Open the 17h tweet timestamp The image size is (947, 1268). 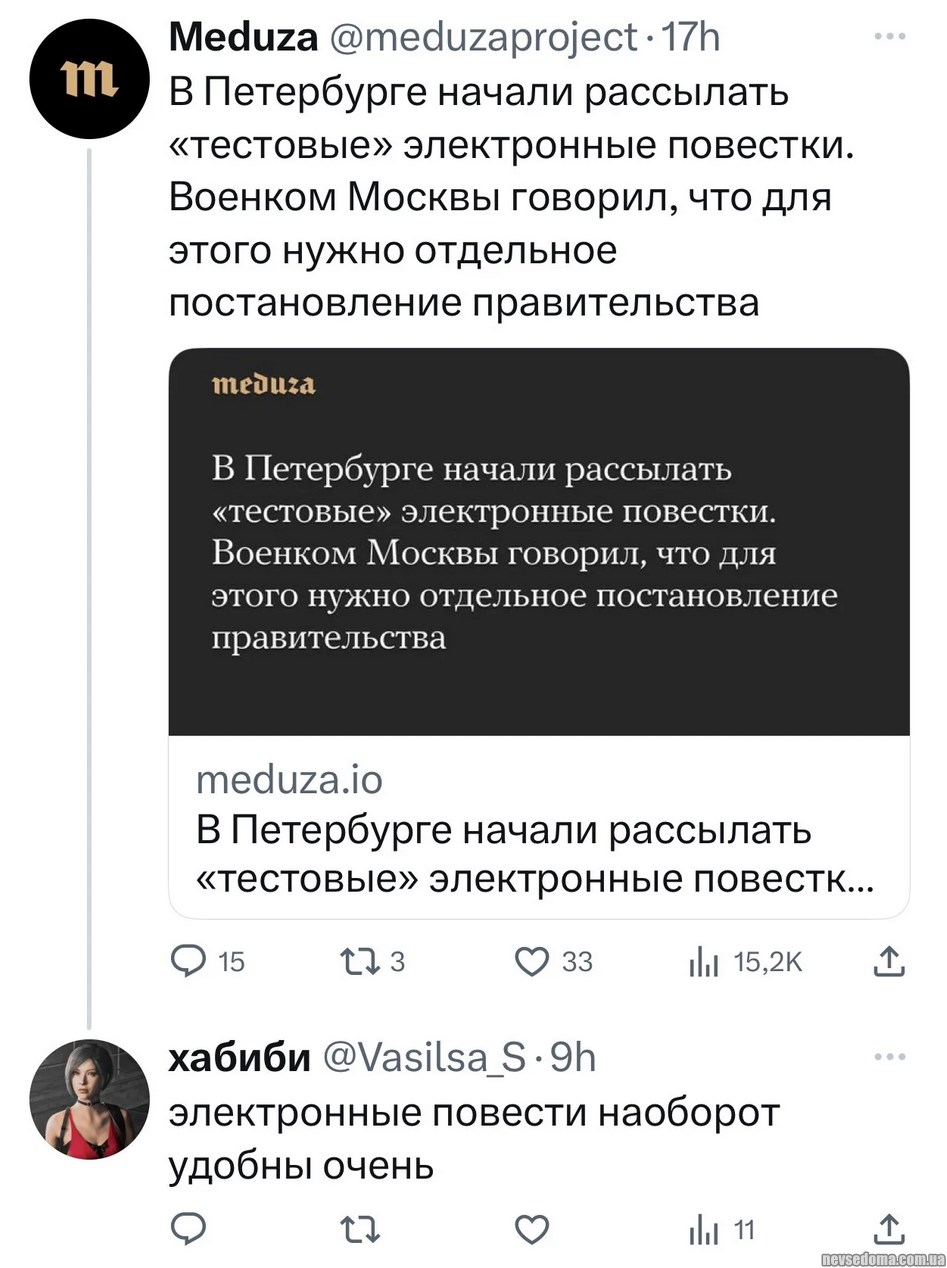point(692,38)
